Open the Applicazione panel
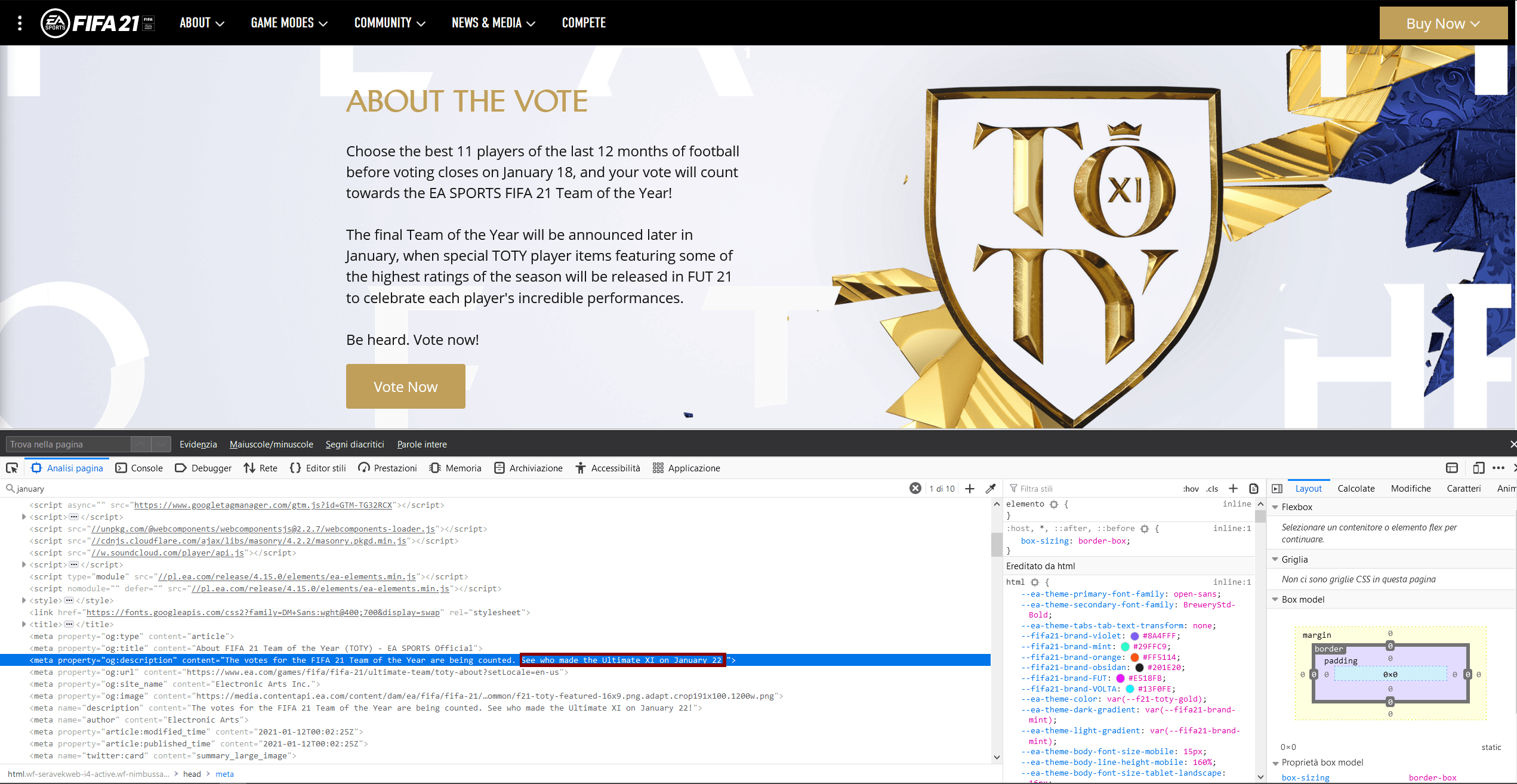The image size is (1517, 784). coord(687,468)
